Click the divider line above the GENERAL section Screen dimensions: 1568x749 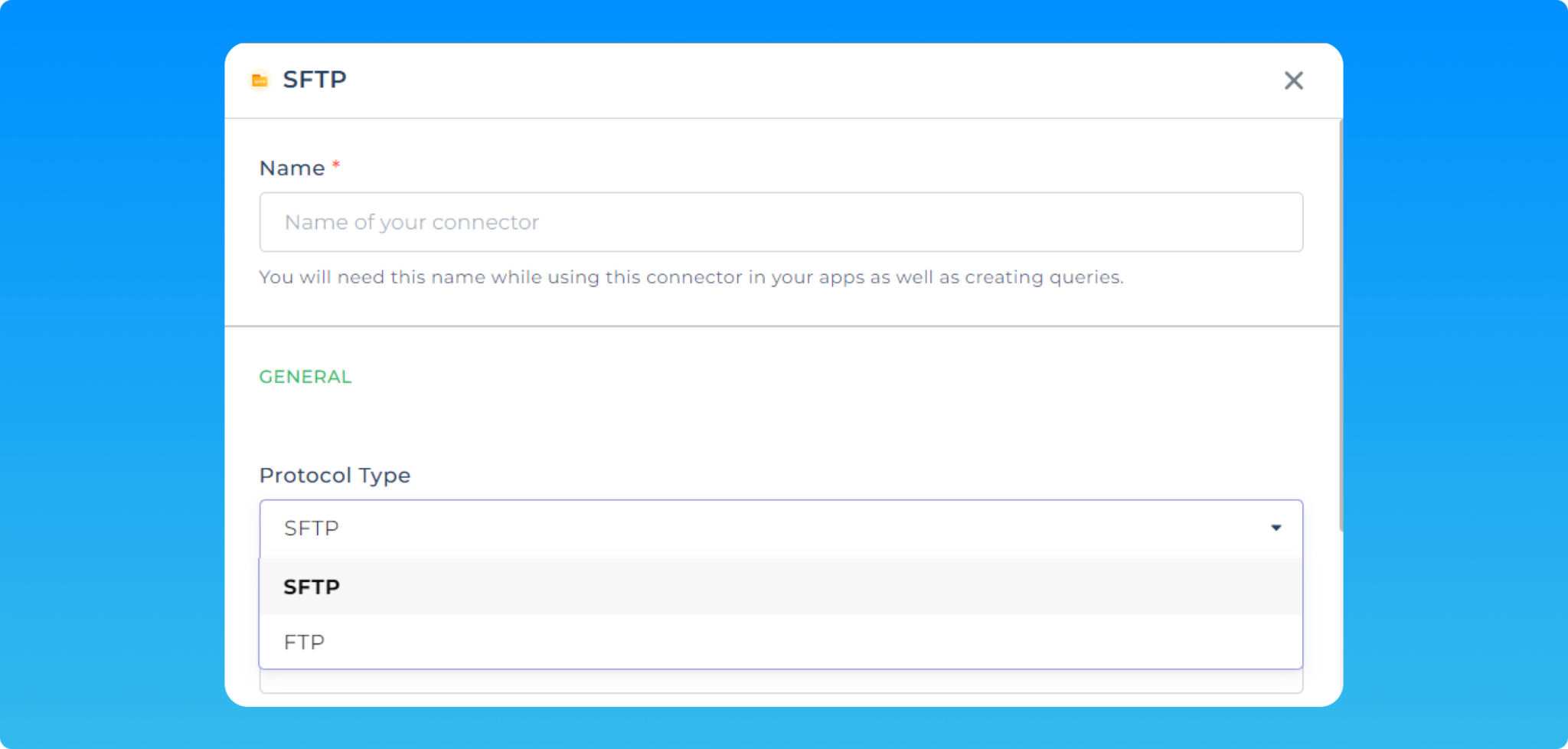[x=781, y=326]
